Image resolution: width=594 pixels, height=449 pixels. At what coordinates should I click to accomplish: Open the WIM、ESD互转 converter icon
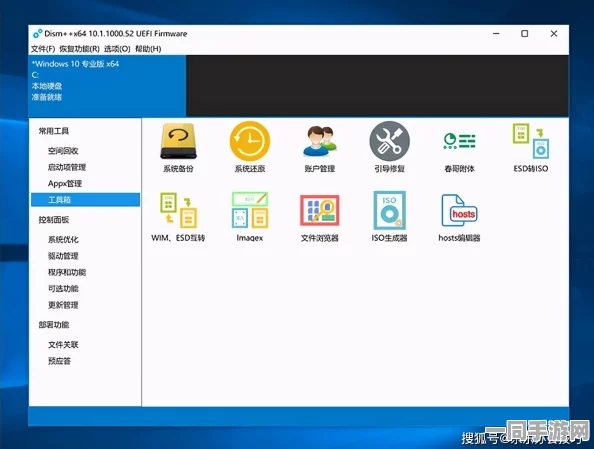click(x=178, y=210)
